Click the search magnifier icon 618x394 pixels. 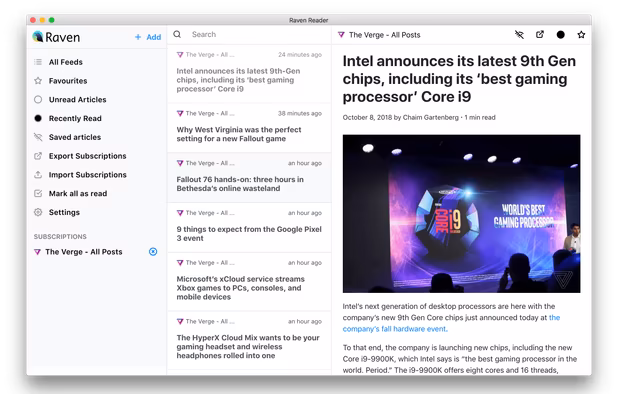click(x=177, y=34)
